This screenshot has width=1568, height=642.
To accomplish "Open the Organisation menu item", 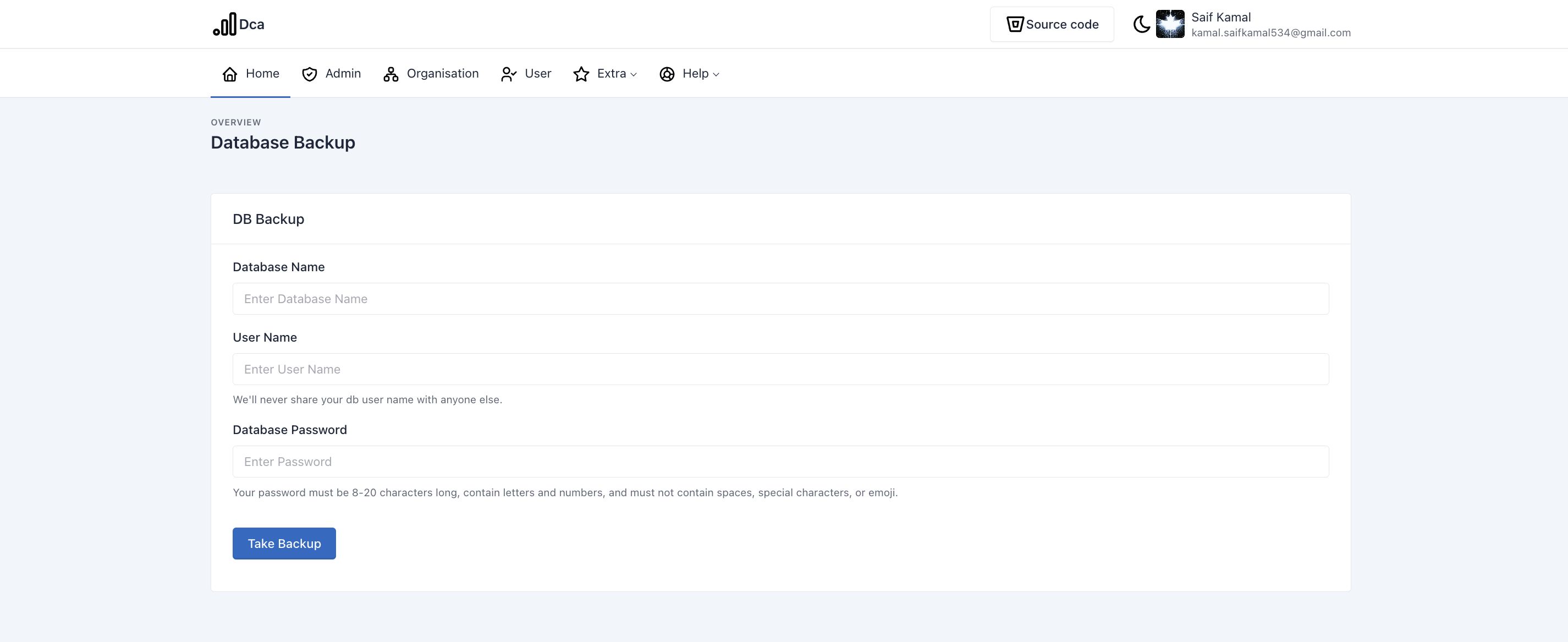I will tap(431, 74).
